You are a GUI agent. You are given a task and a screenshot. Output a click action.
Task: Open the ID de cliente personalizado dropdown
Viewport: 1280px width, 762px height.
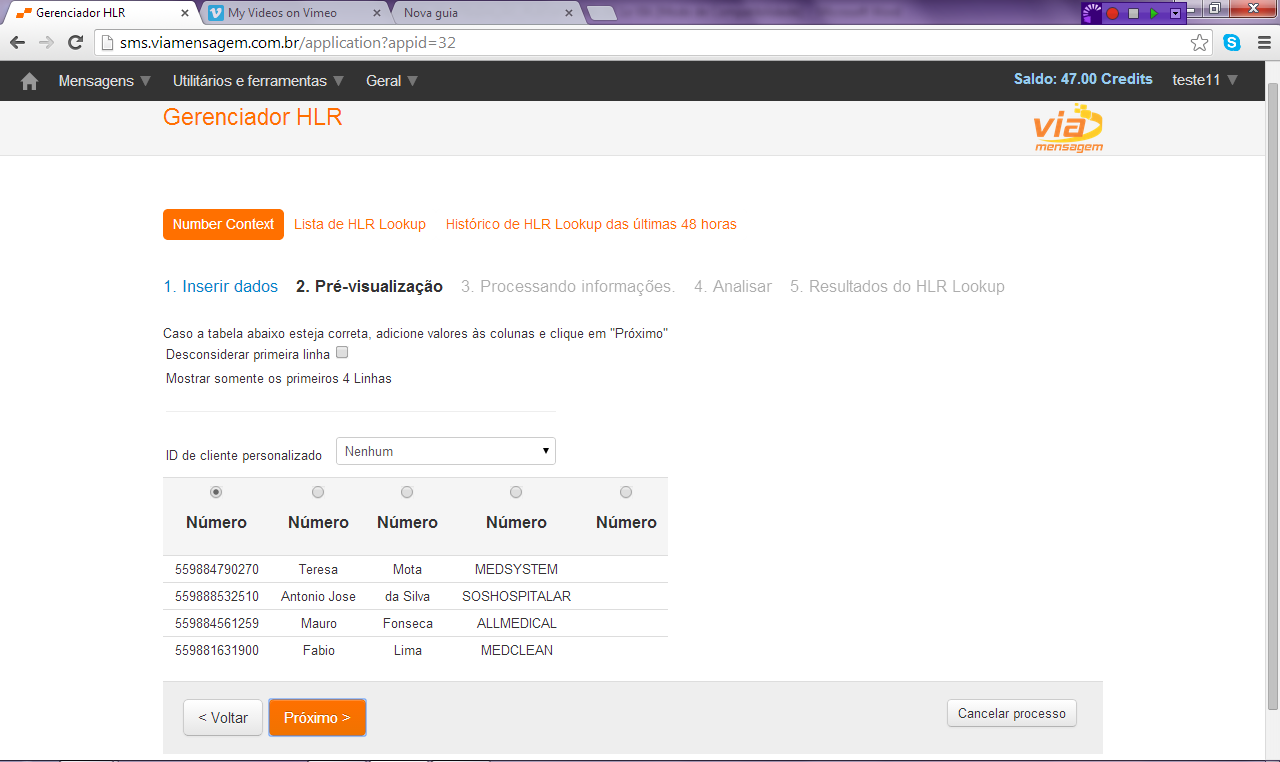tap(446, 451)
